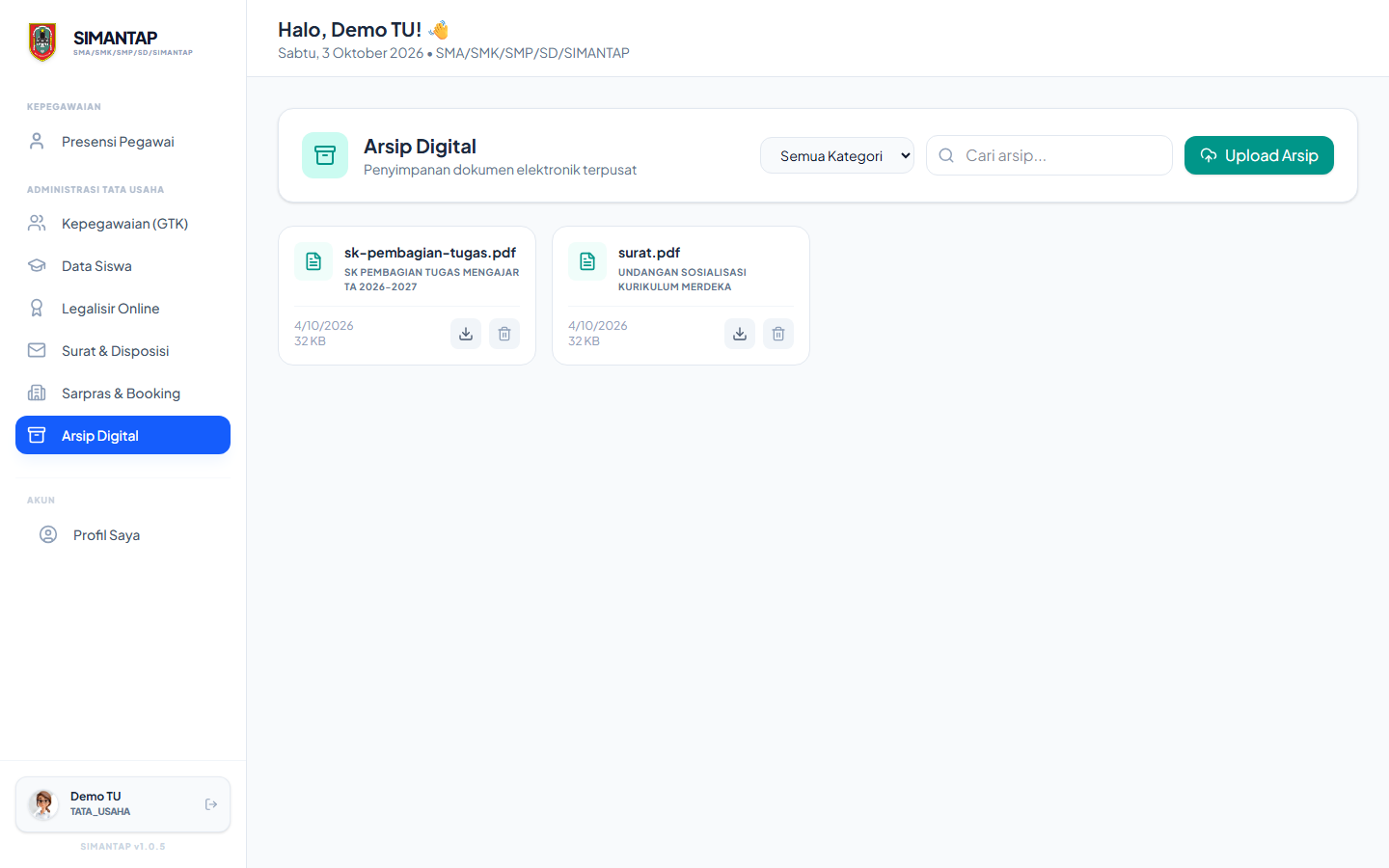The width and height of the screenshot is (1389, 868).
Task: Open the Semua Kategori dropdown
Action: (837, 155)
